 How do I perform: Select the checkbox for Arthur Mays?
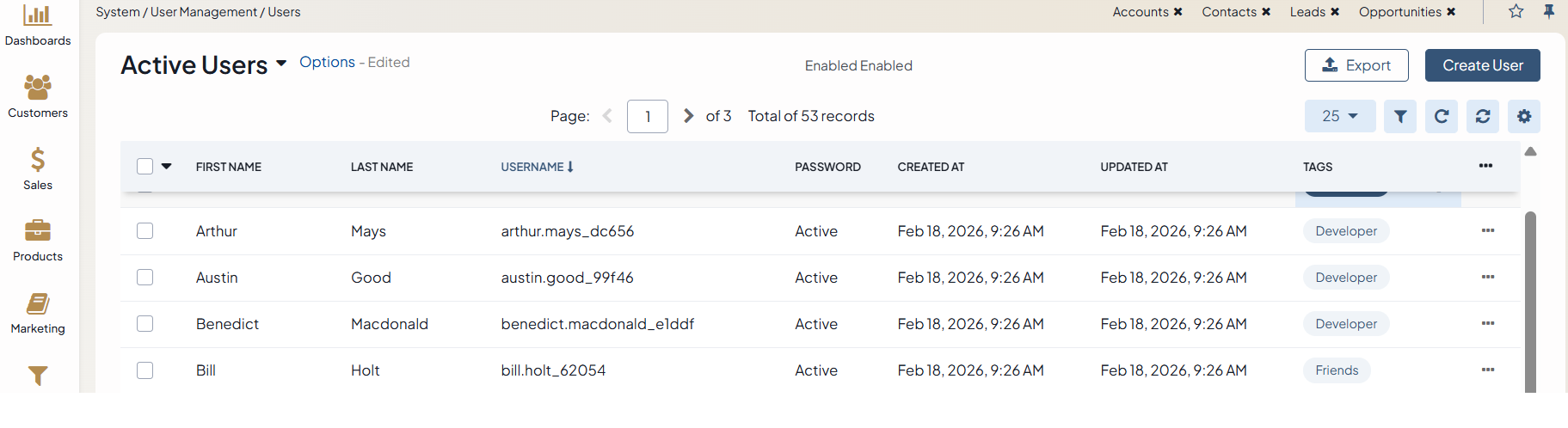(145, 231)
